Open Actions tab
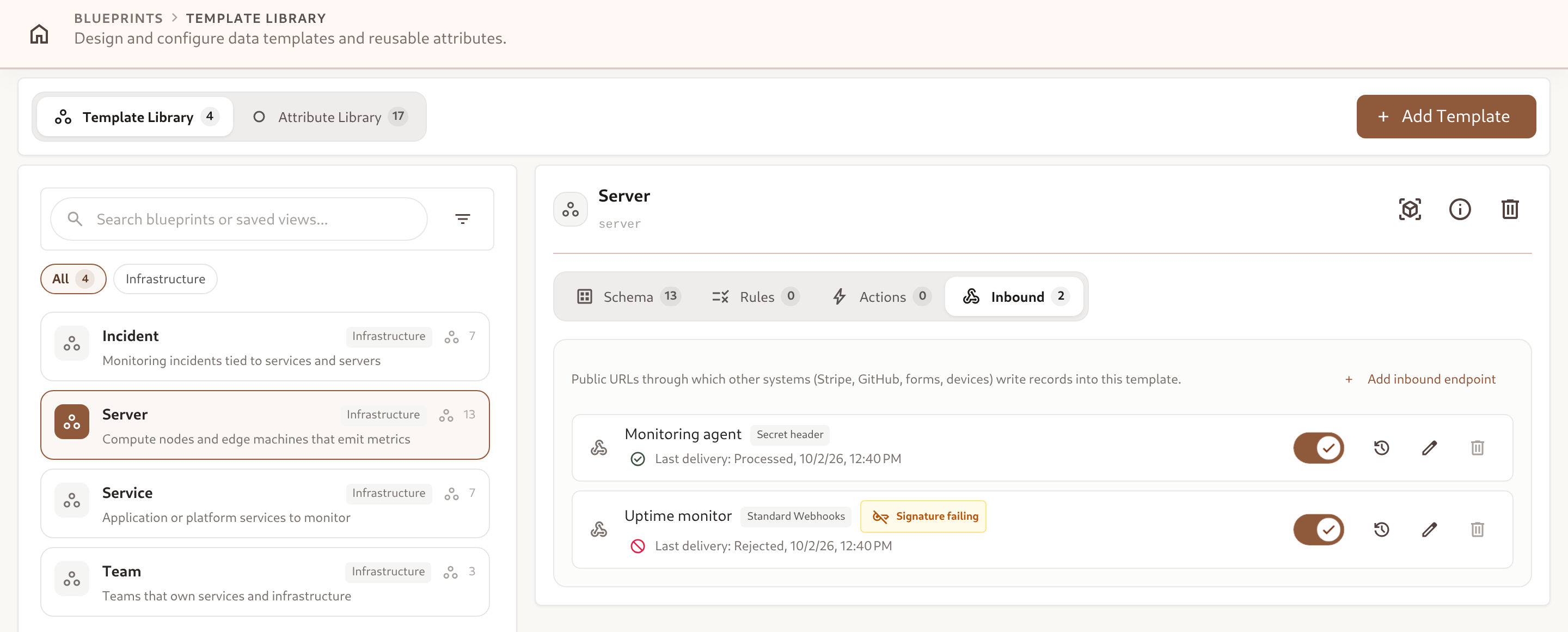 [x=881, y=296]
